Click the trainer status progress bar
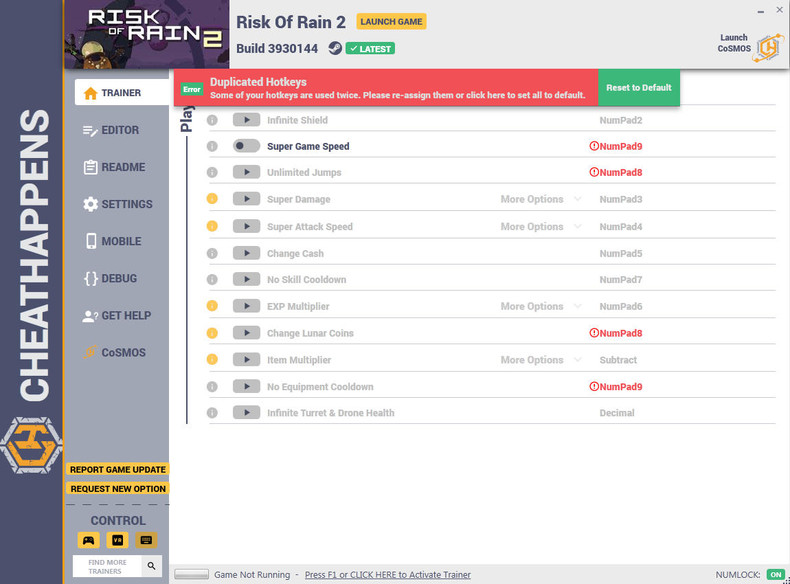This screenshot has height=584, width=790. tap(191, 574)
